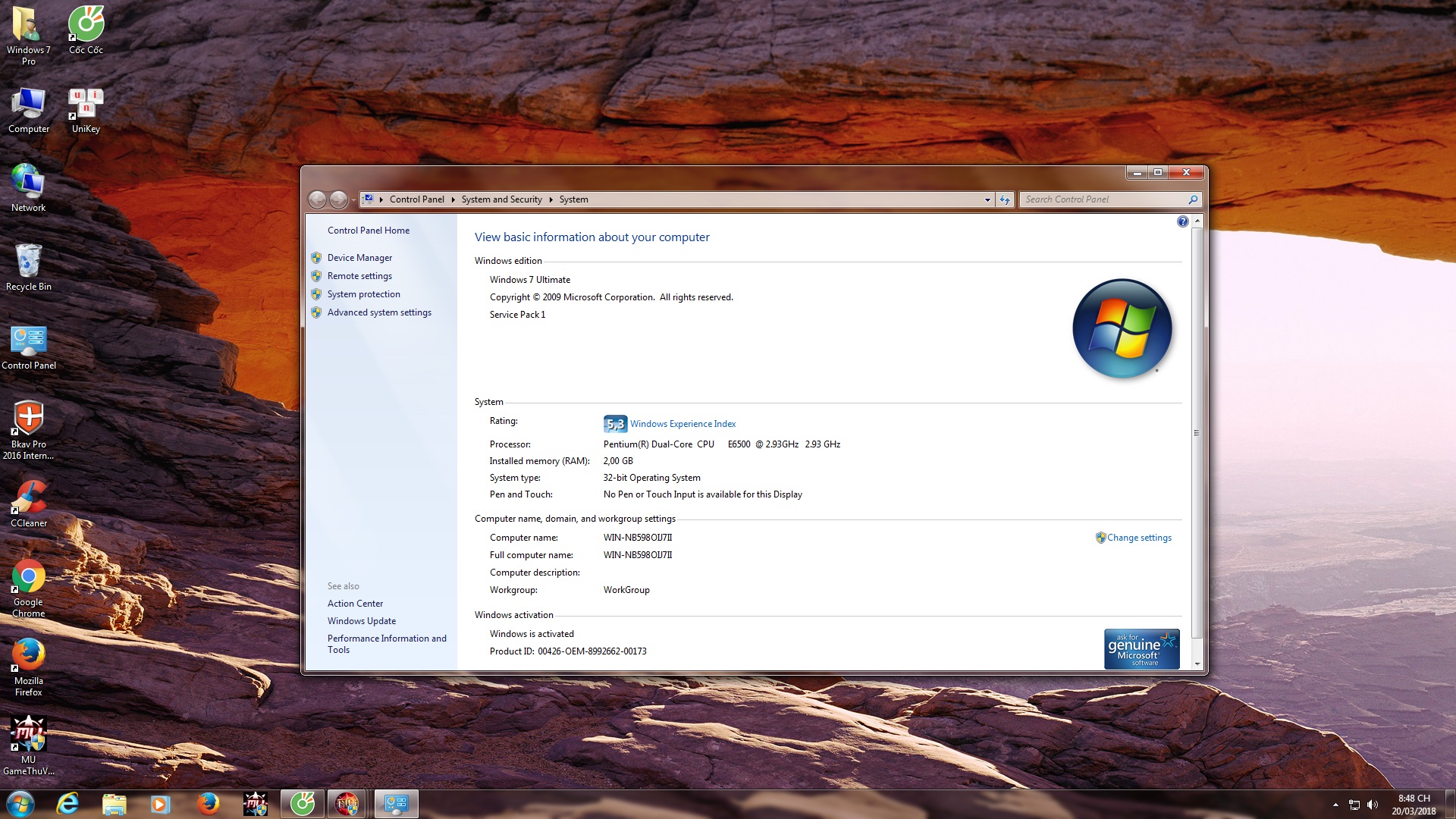Switch to the System control panel taskbar button
This screenshot has height=819, width=1456.
tap(396, 804)
